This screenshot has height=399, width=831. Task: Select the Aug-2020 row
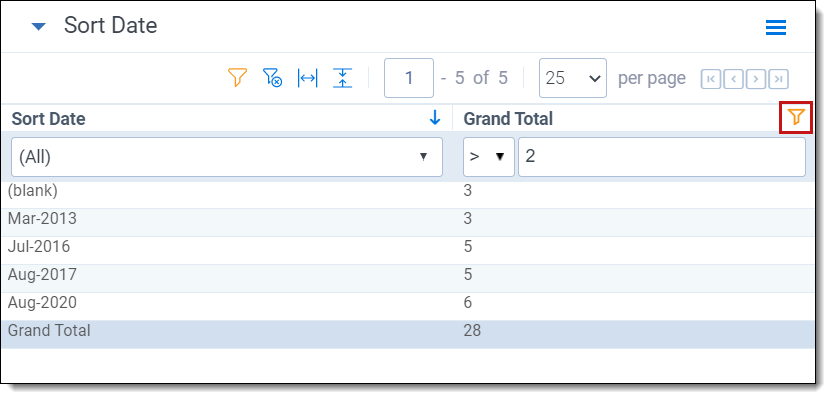(x=408, y=303)
